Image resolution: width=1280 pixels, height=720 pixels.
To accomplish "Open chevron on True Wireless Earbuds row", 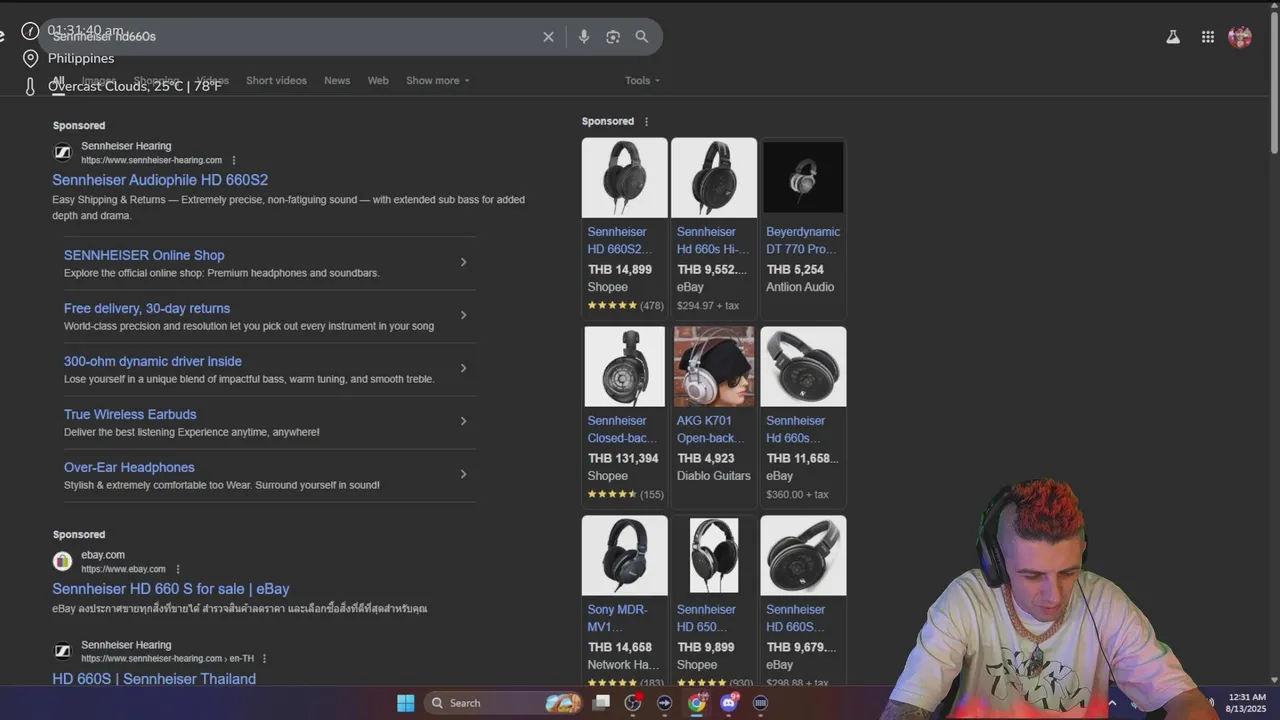I will pyautogui.click(x=463, y=421).
